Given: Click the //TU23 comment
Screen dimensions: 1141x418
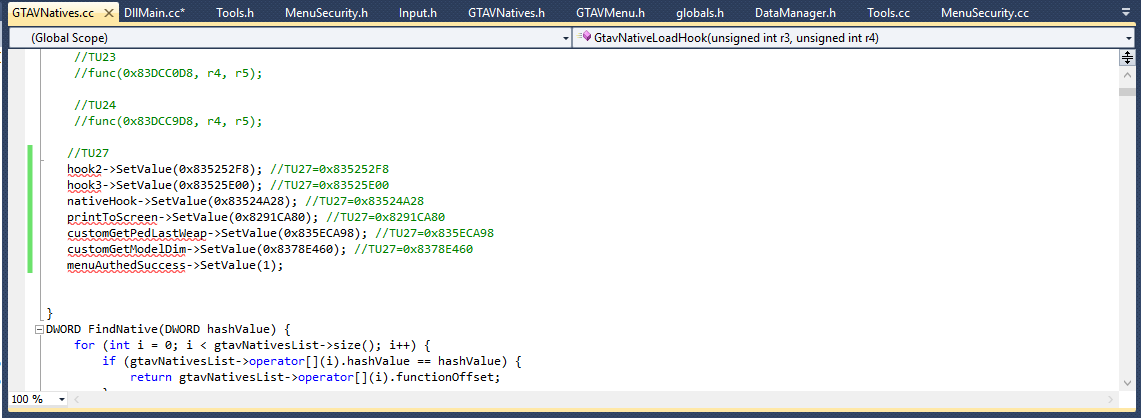Looking at the screenshot, I should pos(95,57).
